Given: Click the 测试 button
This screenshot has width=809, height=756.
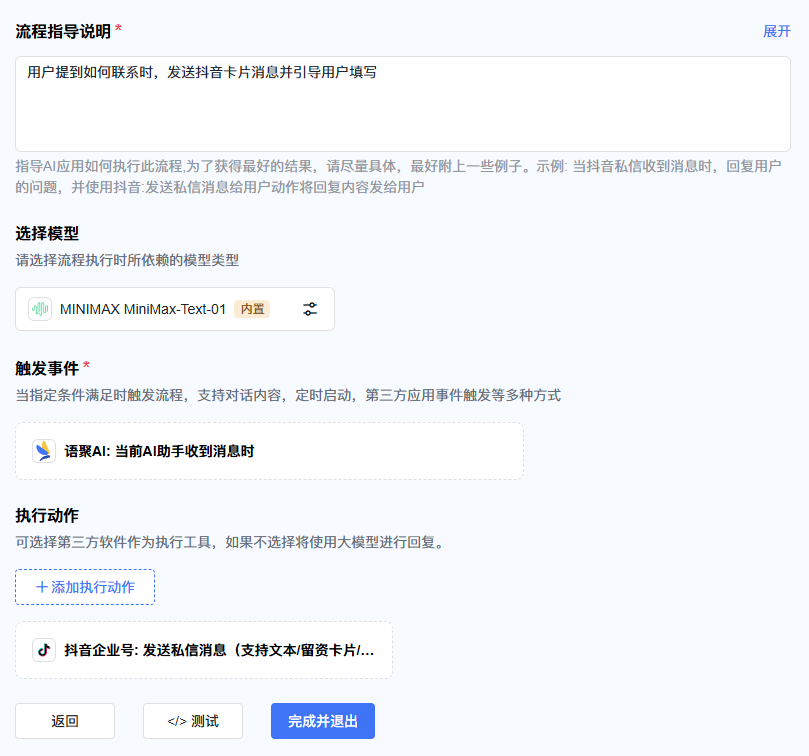Looking at the screenshot, I should click(x=193, y=721).
